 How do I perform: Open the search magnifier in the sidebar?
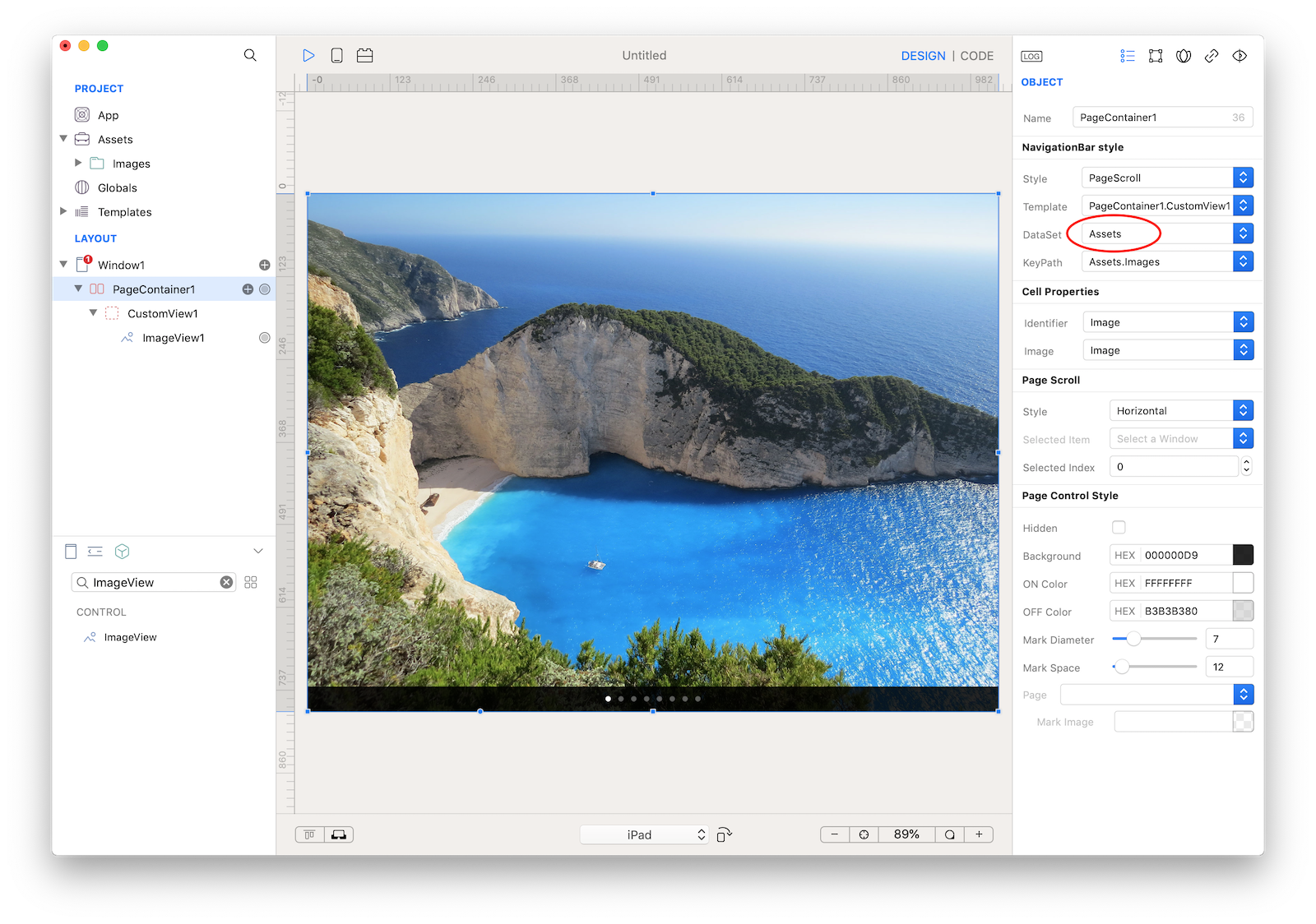(x=250, y=55)
